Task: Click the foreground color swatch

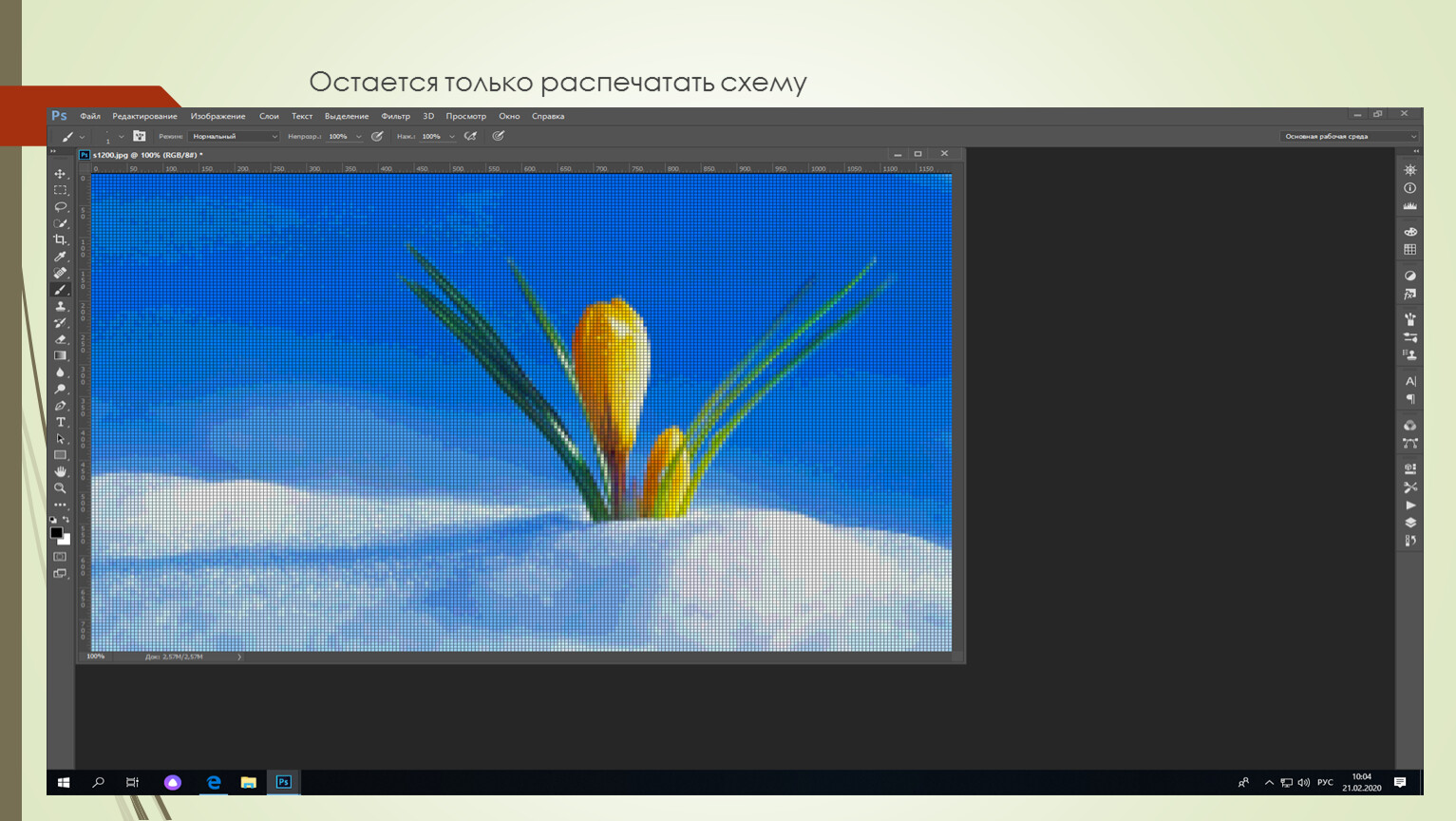Action: [56, 533]
